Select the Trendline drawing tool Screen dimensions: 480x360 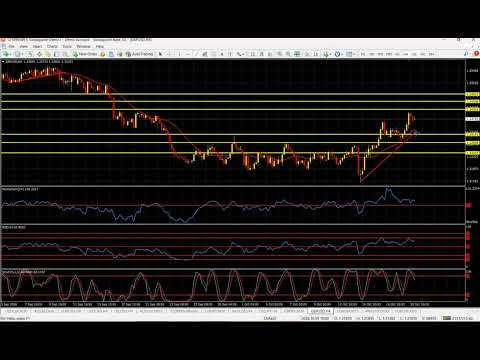196,54
